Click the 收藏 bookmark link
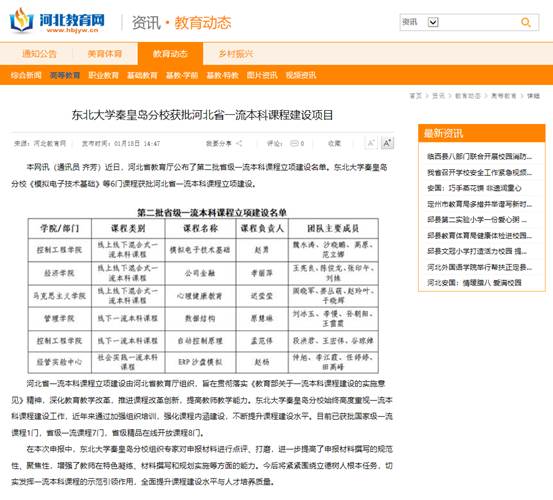The image size is (553, 500). tap(334, 143)
